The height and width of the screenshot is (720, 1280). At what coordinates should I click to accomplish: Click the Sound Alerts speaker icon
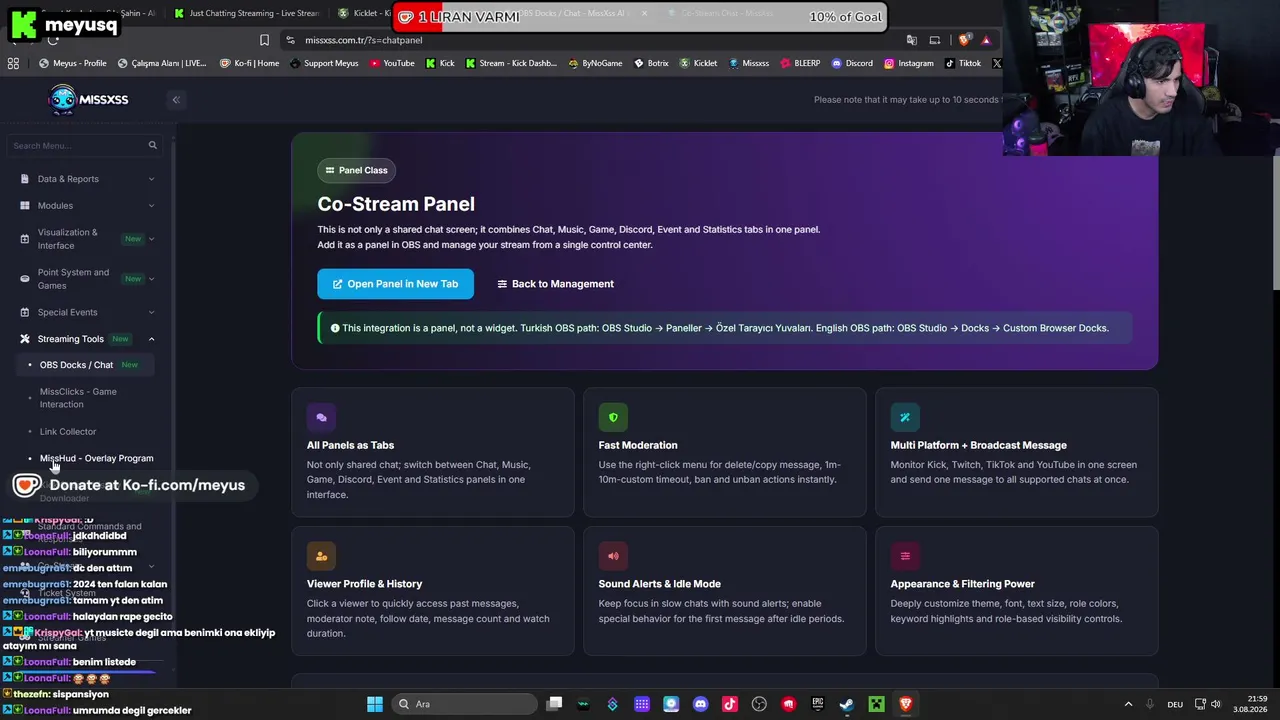pyautogui.click(x=613, y=556)
